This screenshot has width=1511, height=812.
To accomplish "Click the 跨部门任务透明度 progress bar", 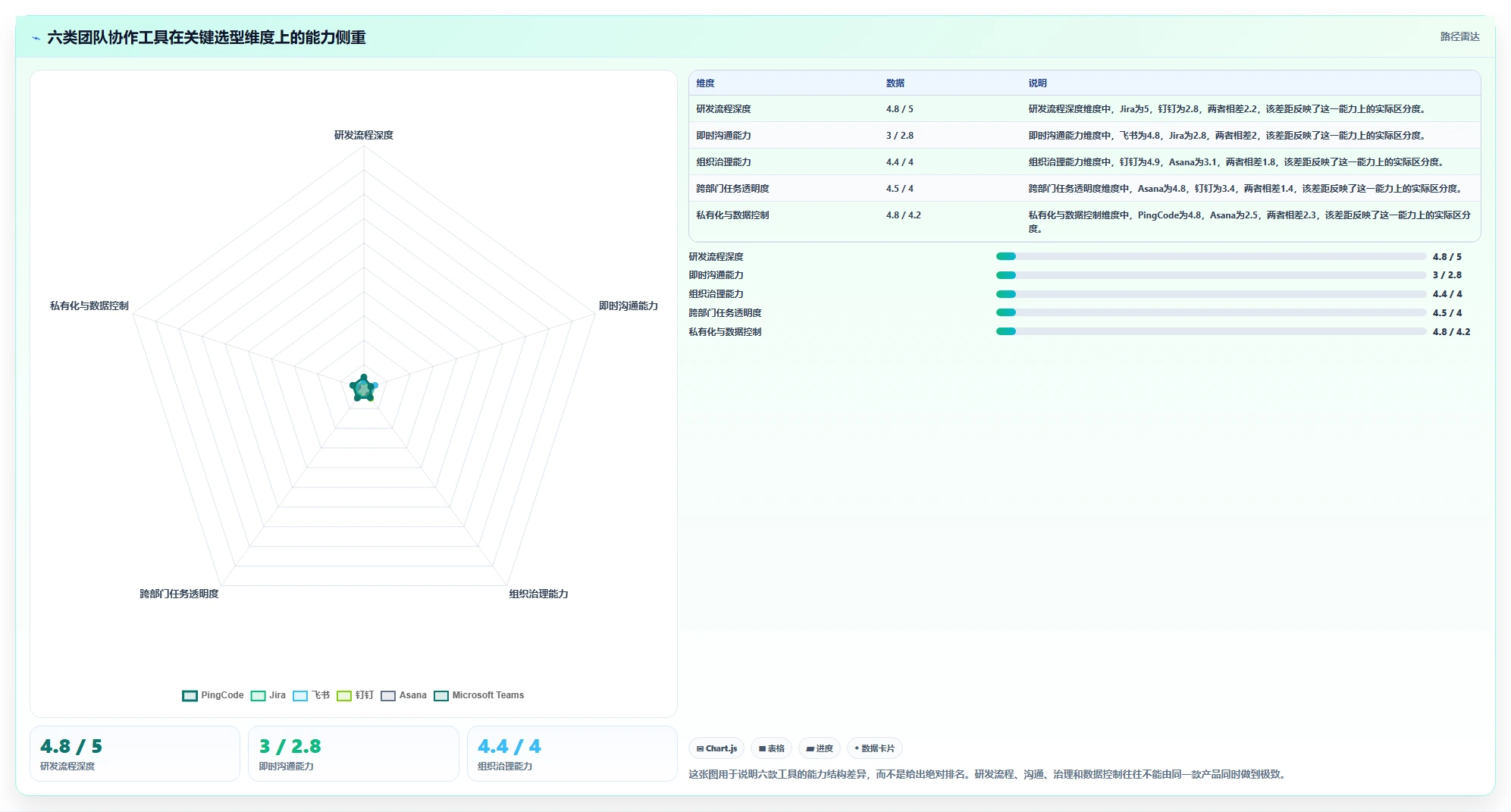I will point(1211,312).
